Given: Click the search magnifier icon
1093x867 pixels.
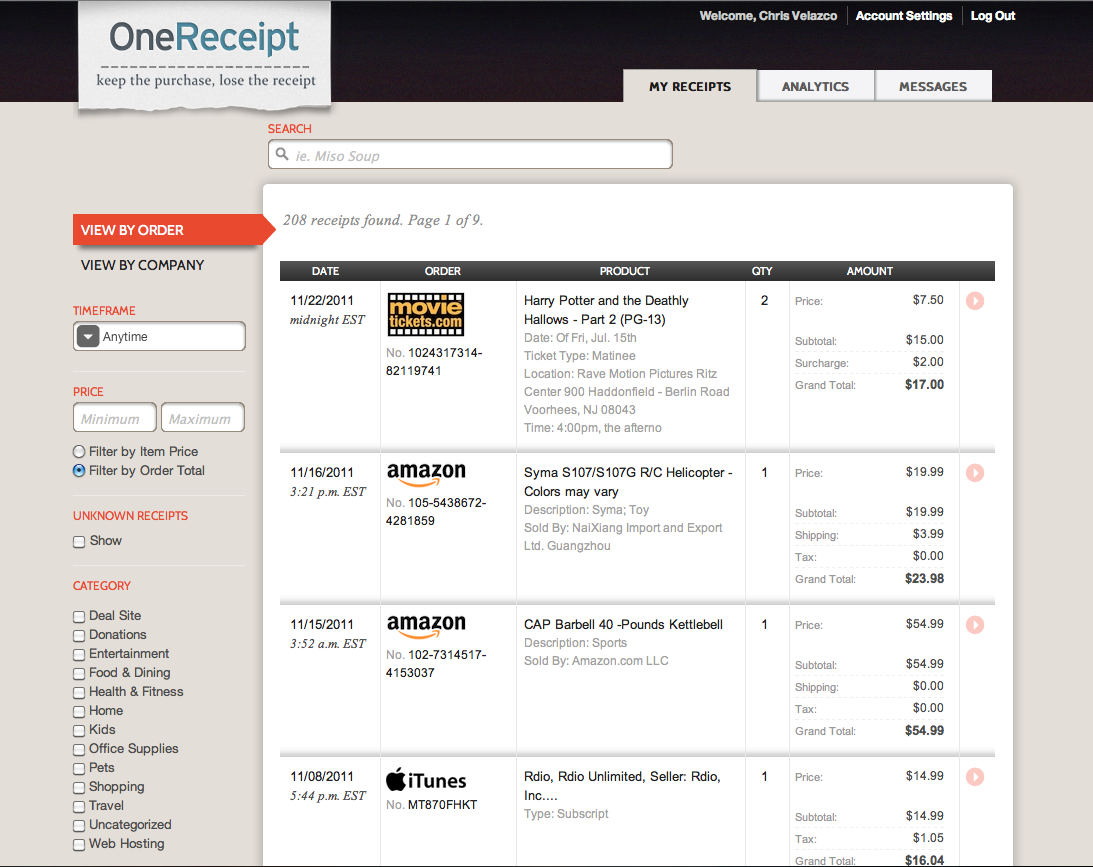Looking at the screenshot, I should coord(282,154).
